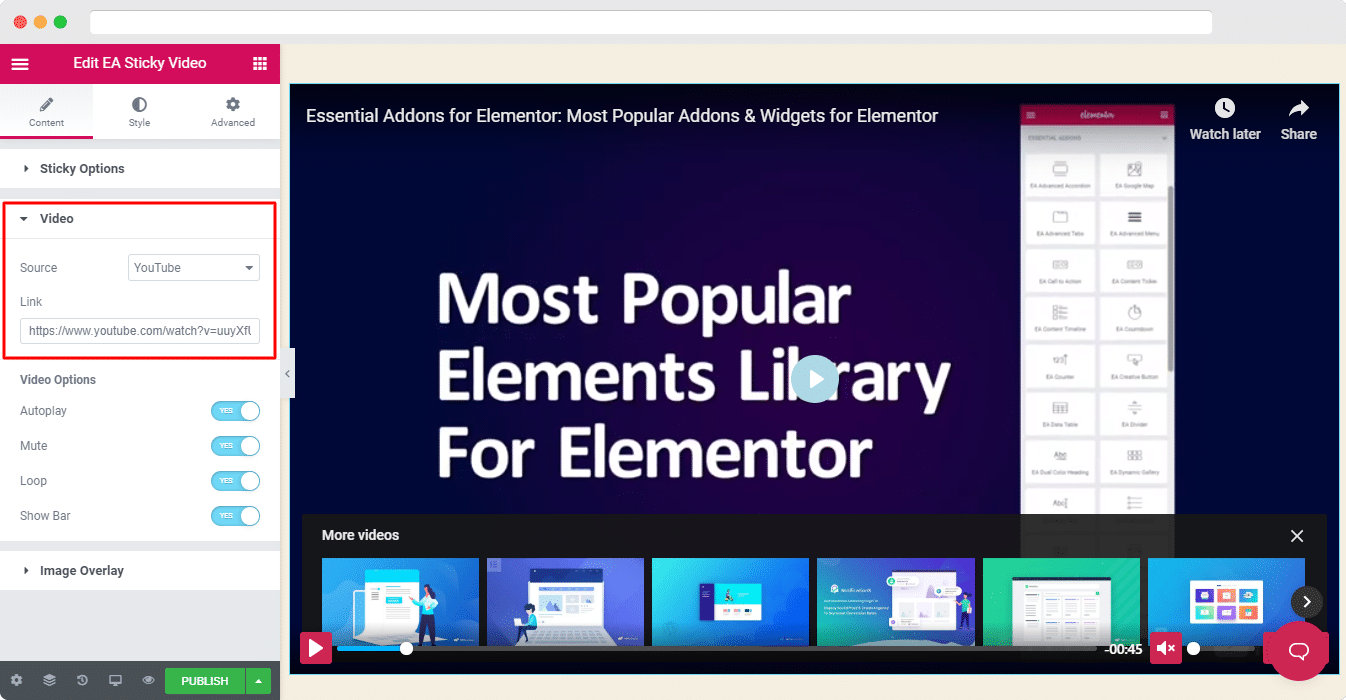Click the green Publish button
Viewport: 1346px width, 700px height.
[205, 681]
